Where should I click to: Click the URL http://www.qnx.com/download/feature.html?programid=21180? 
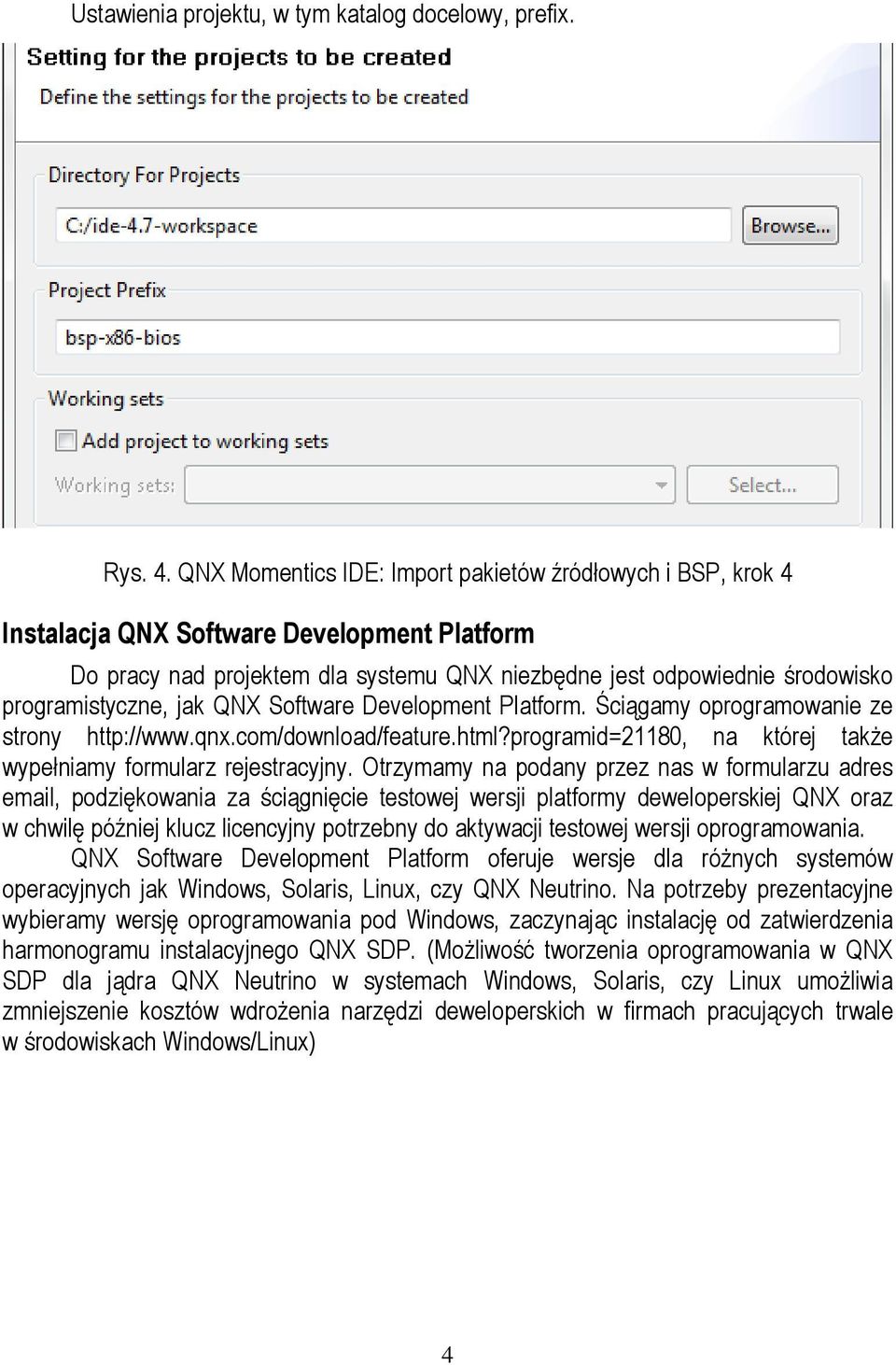(x=386, y=737)
